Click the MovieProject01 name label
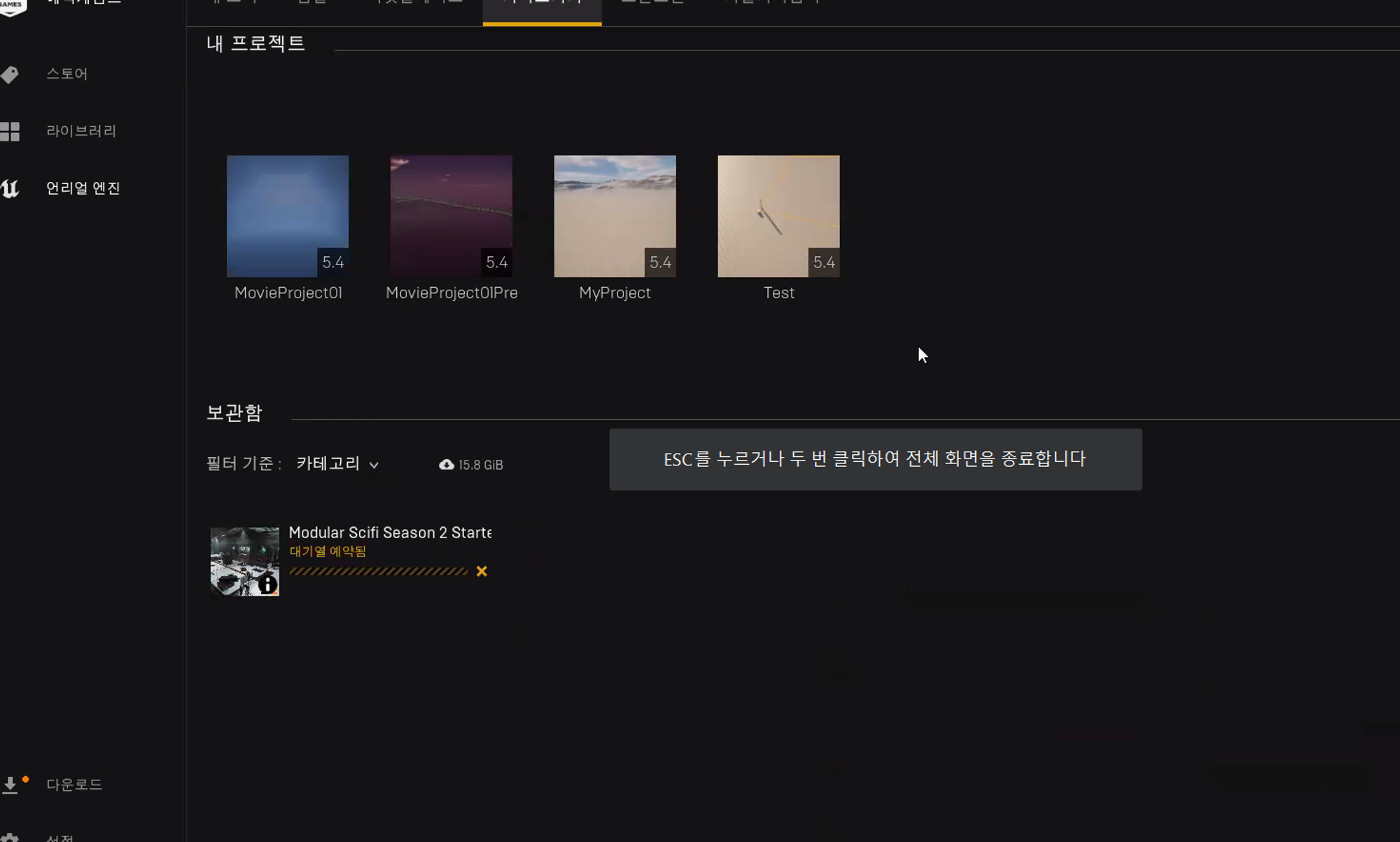Screen dimensions: 1400x842 [288, 293]
